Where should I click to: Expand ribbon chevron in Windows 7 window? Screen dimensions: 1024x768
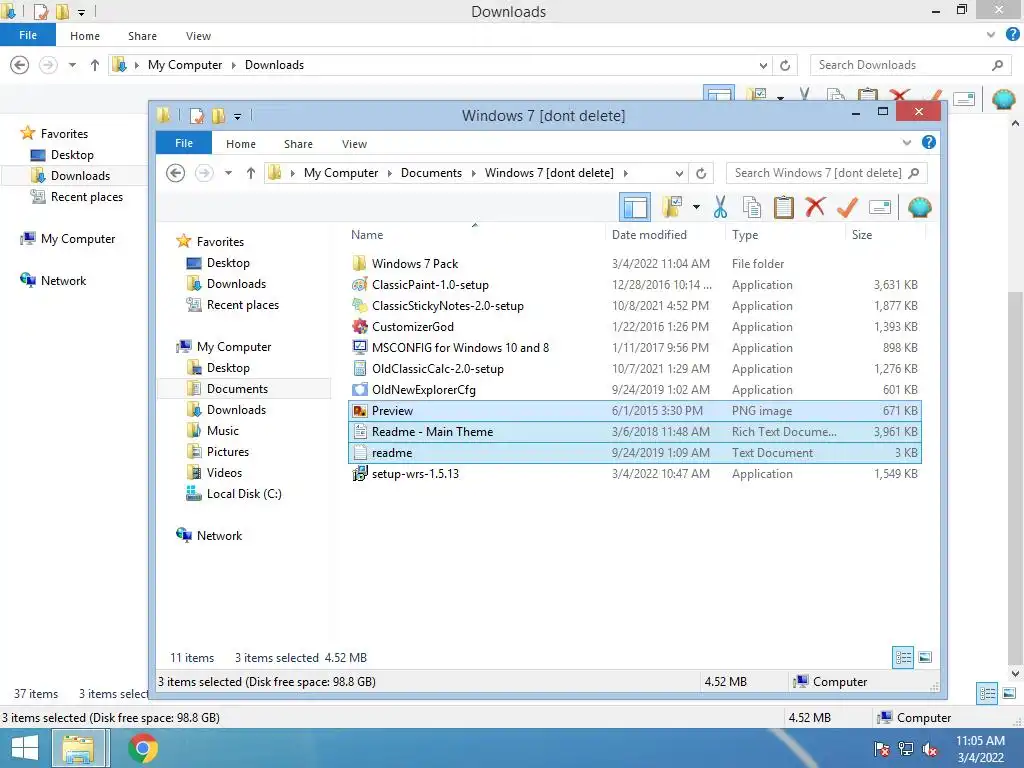point(906,142)
